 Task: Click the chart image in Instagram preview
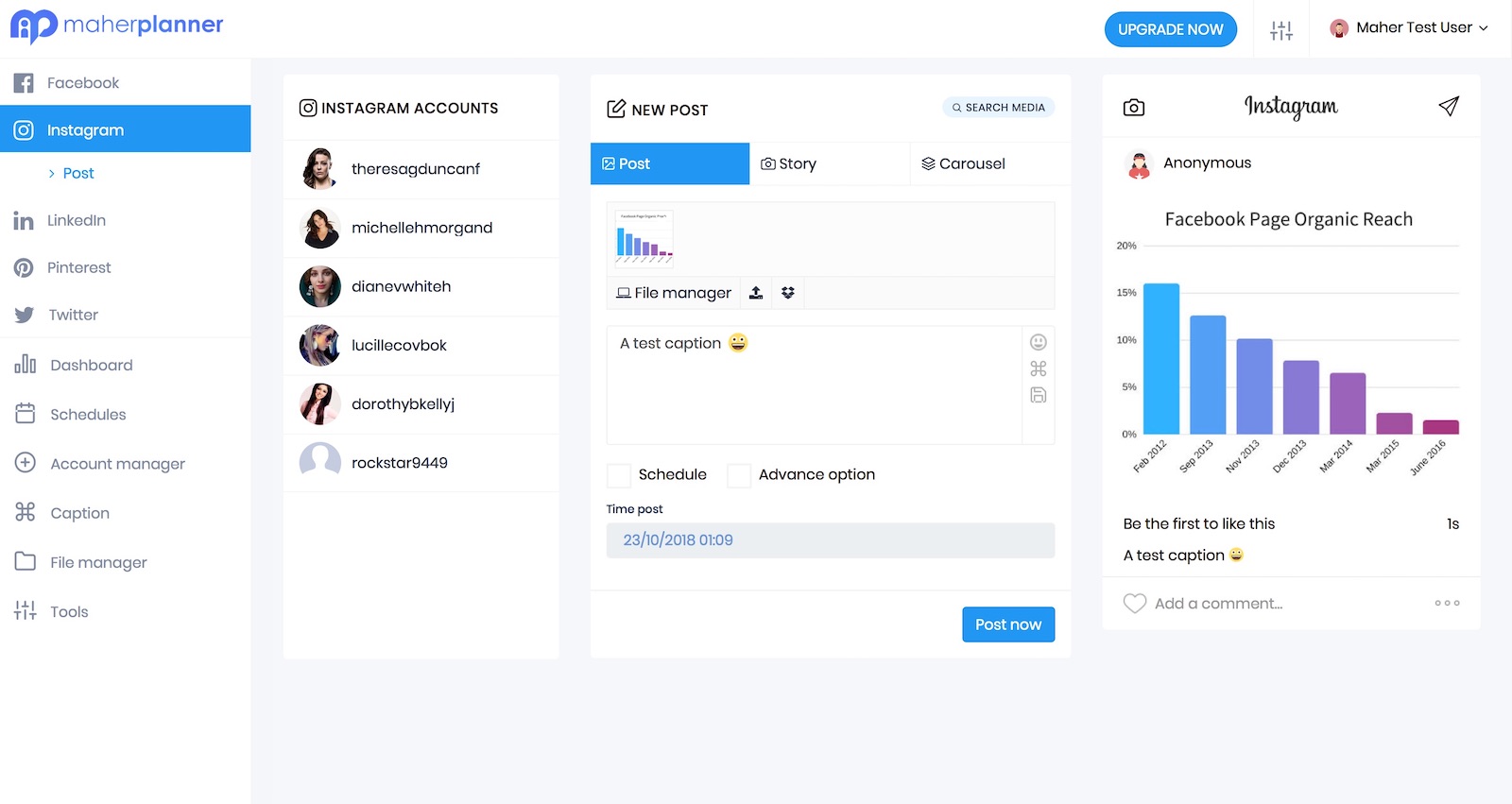pyautogui.click(x=1291, y=345)
